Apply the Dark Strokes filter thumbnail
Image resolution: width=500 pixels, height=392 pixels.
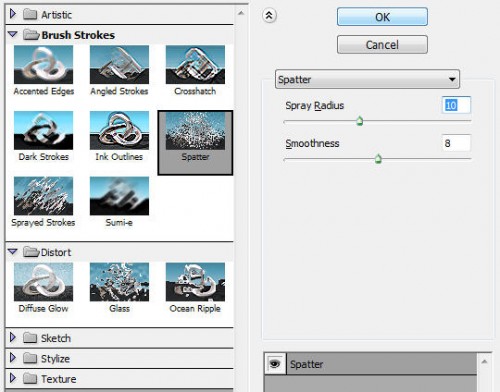pos(43,130)
